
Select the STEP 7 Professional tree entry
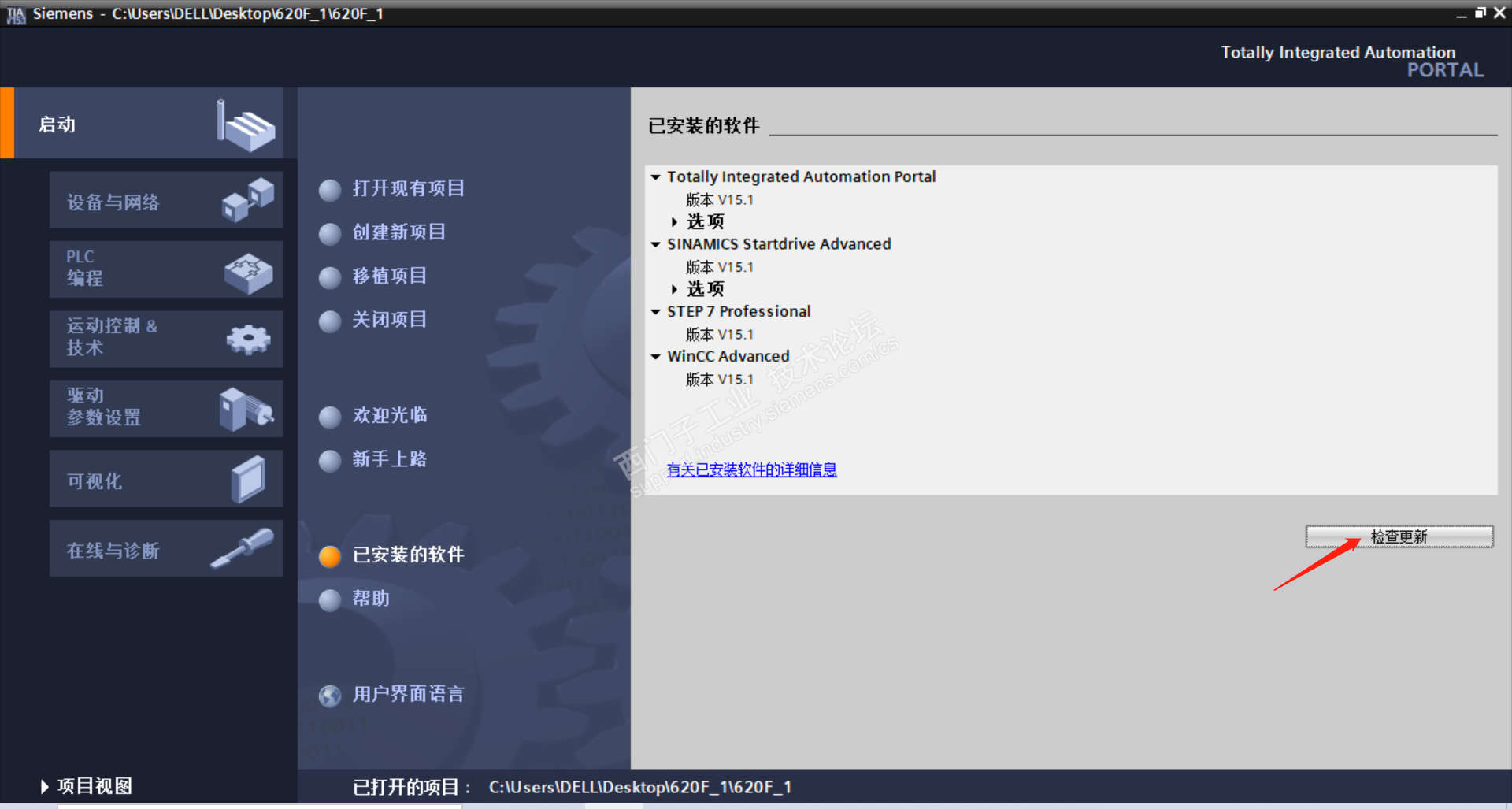pos(739,312)
